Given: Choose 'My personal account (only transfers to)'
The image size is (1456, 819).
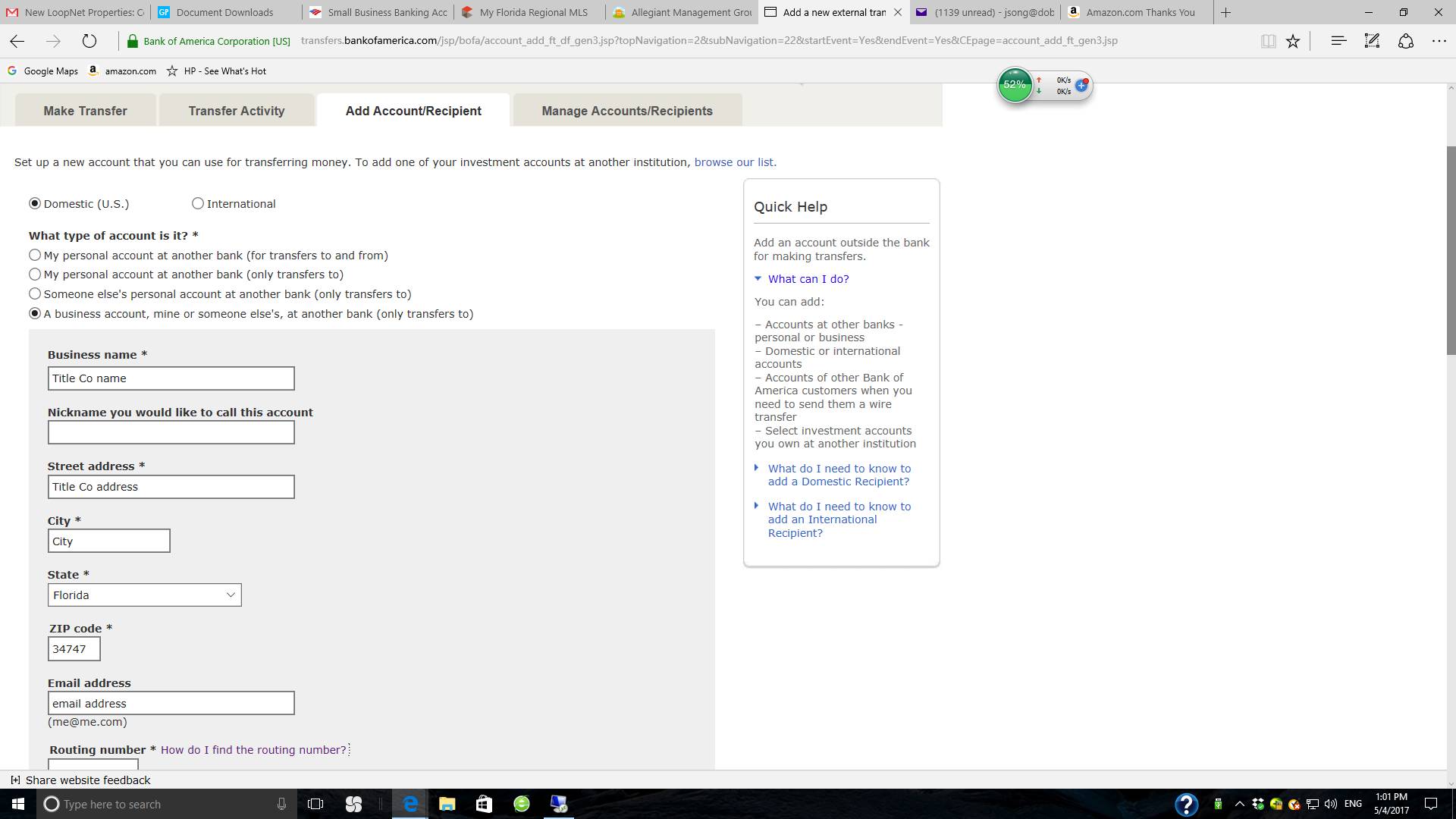Looking at the screenshot, I should [35, 275].
